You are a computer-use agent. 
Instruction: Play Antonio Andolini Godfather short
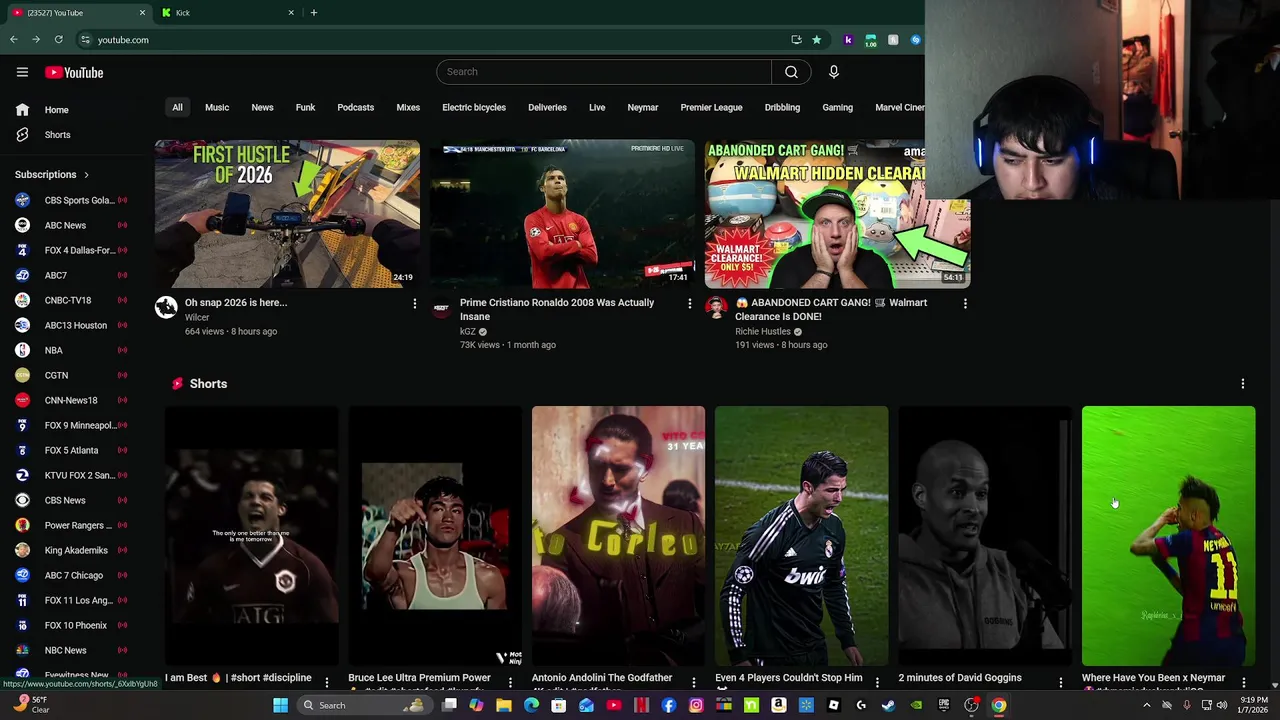click(618, 536)
